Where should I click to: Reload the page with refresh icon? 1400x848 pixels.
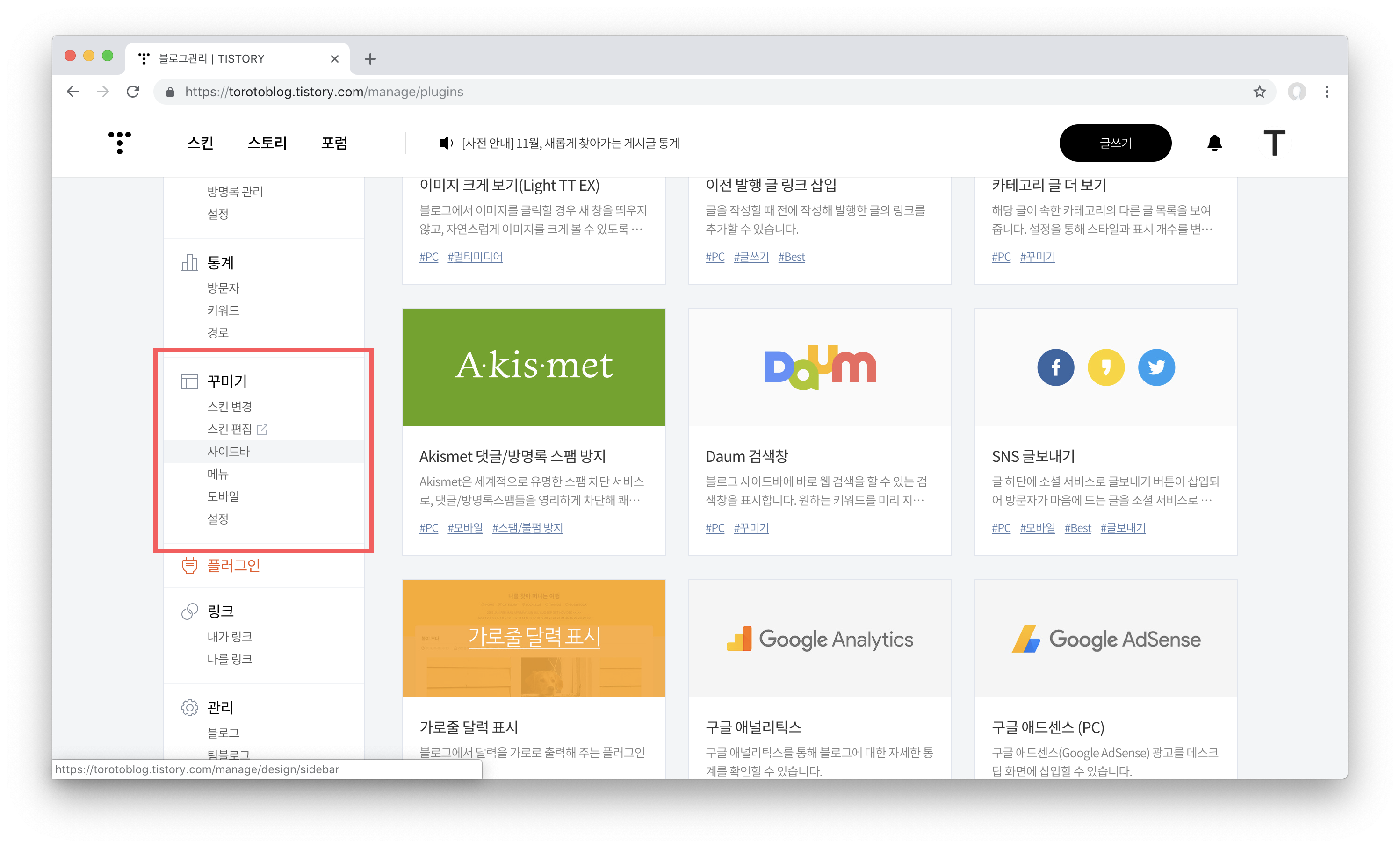click(133, 92)
